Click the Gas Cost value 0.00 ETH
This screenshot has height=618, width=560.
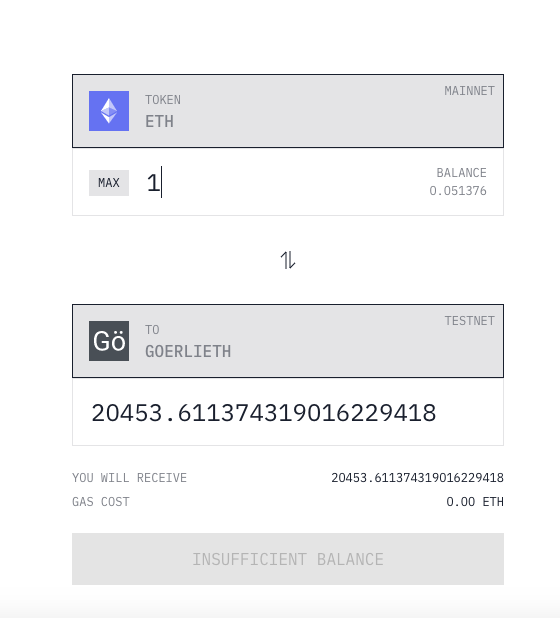tap(475, 502)
